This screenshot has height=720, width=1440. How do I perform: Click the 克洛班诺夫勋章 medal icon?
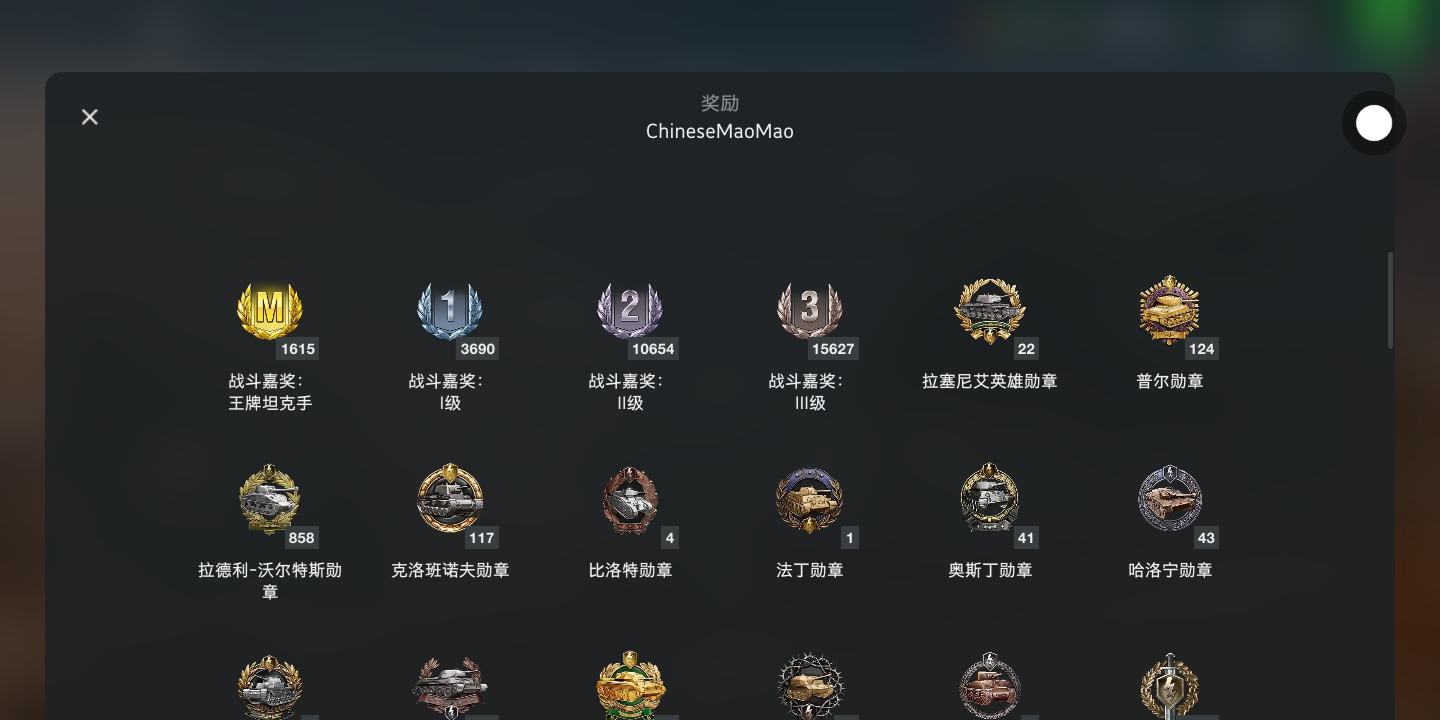(450, 499)
